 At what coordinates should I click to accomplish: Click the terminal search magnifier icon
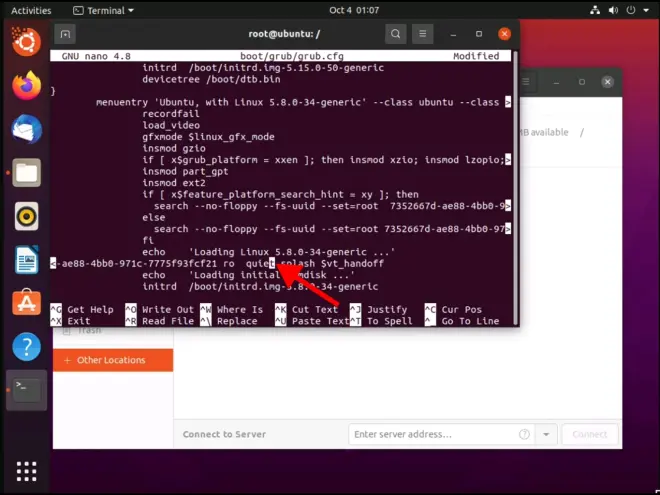pos(395,34)
